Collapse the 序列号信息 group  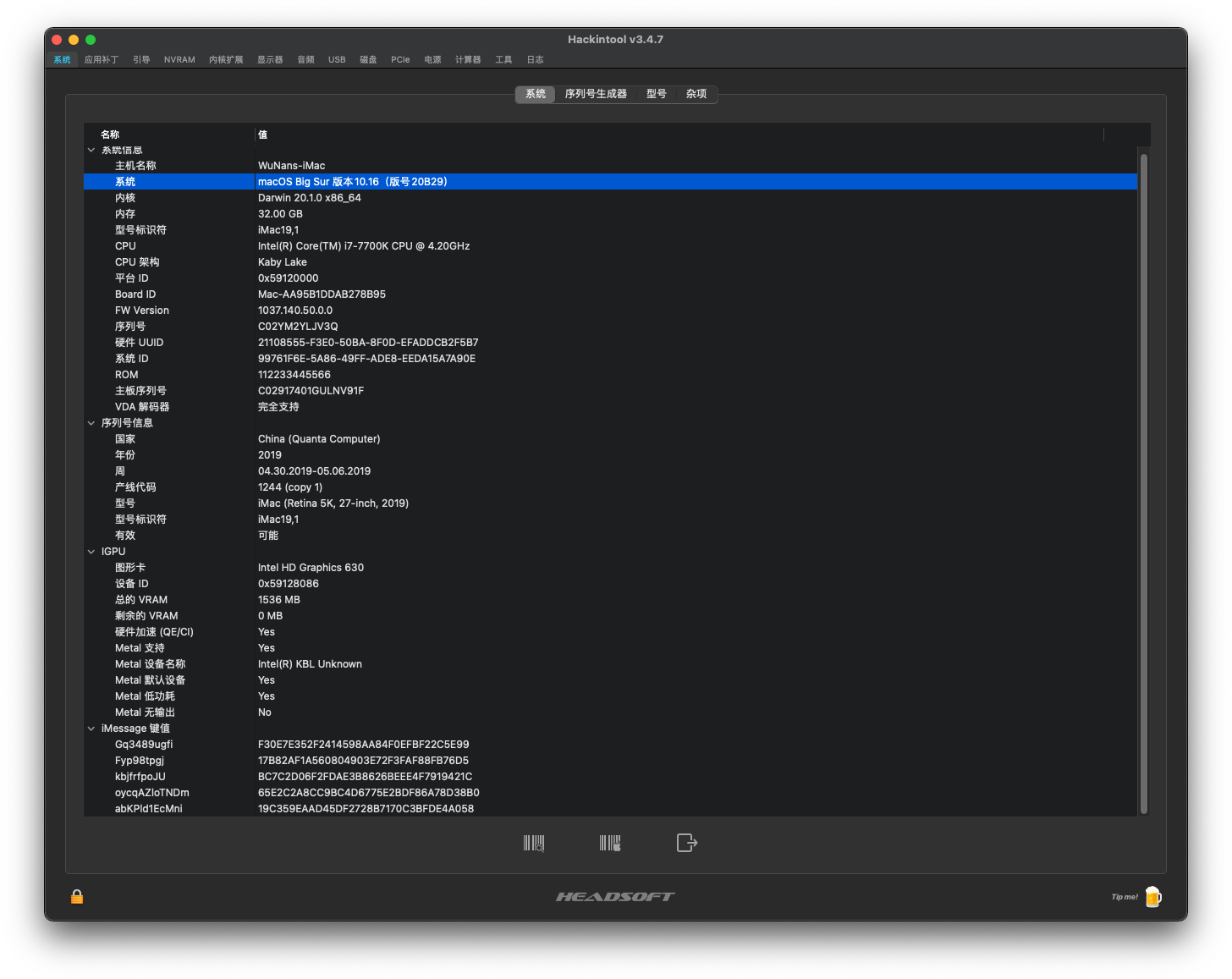[x=91, y=423]
